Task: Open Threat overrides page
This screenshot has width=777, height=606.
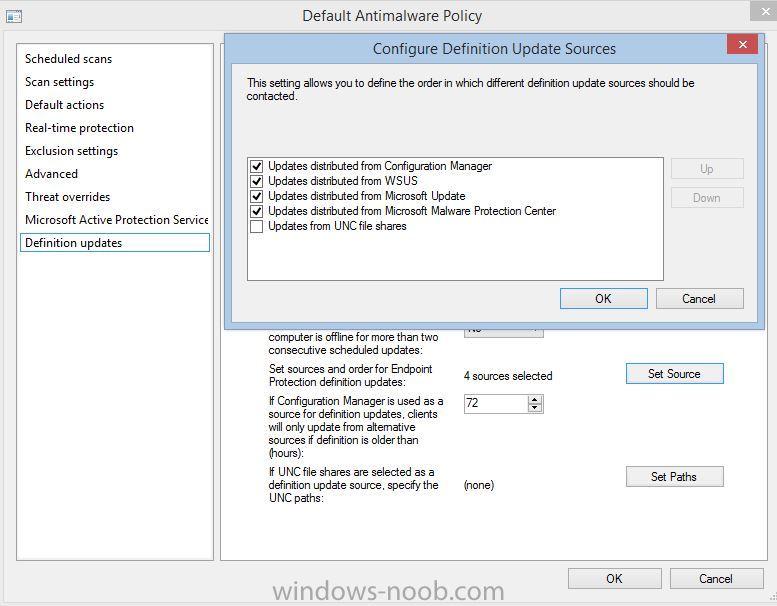Action: (67, 197)
